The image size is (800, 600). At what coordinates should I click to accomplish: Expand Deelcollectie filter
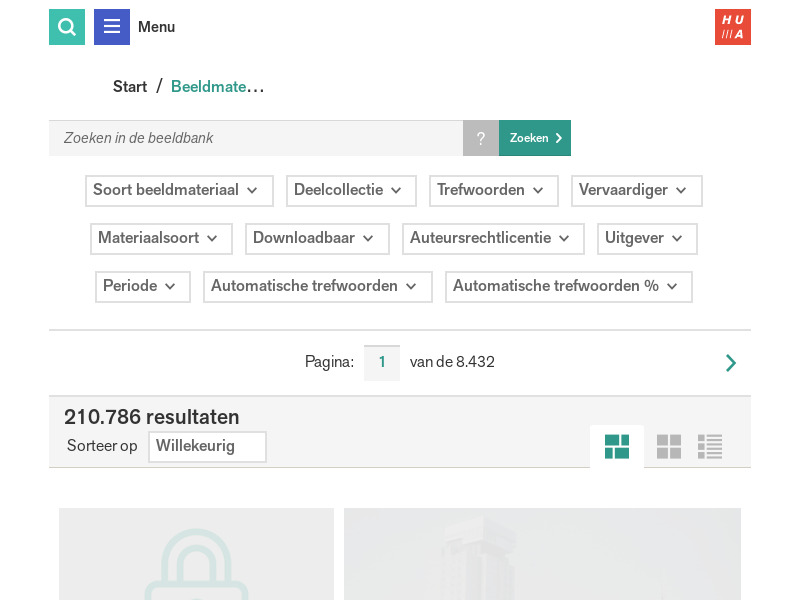tap(352, 191)
